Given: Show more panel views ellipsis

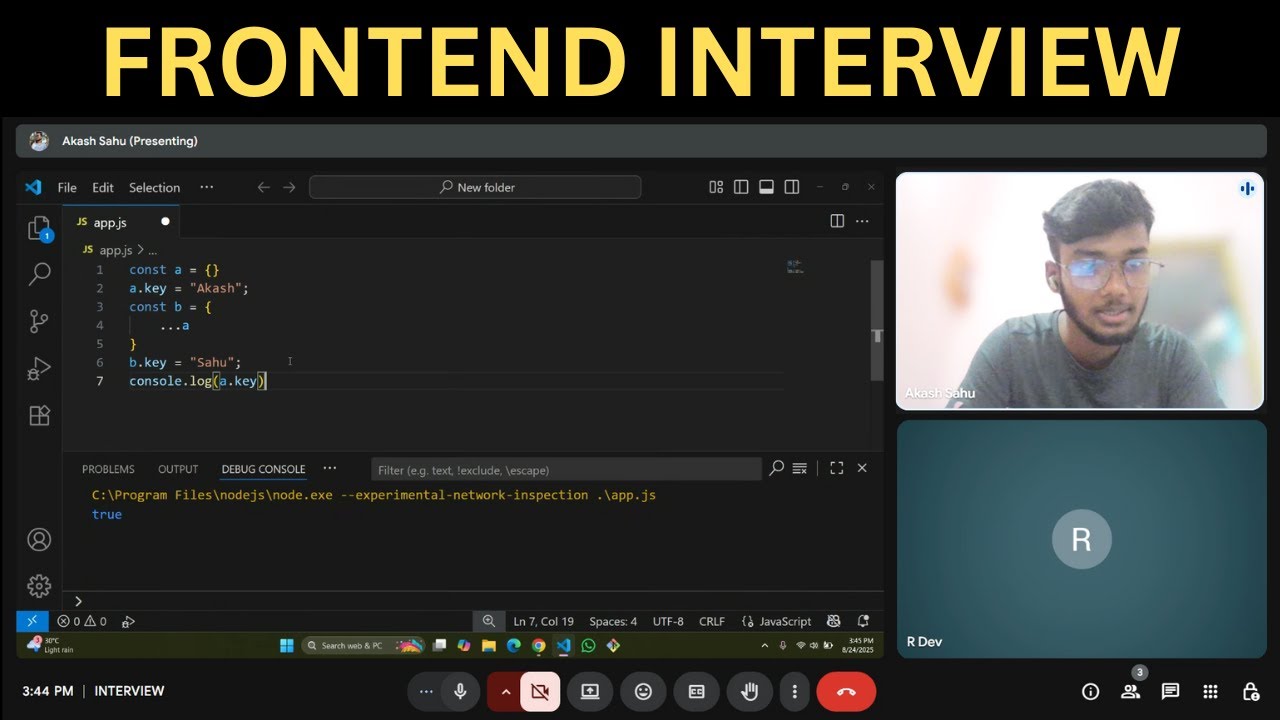Looking at the screenshot, I should tap(329, 468).
